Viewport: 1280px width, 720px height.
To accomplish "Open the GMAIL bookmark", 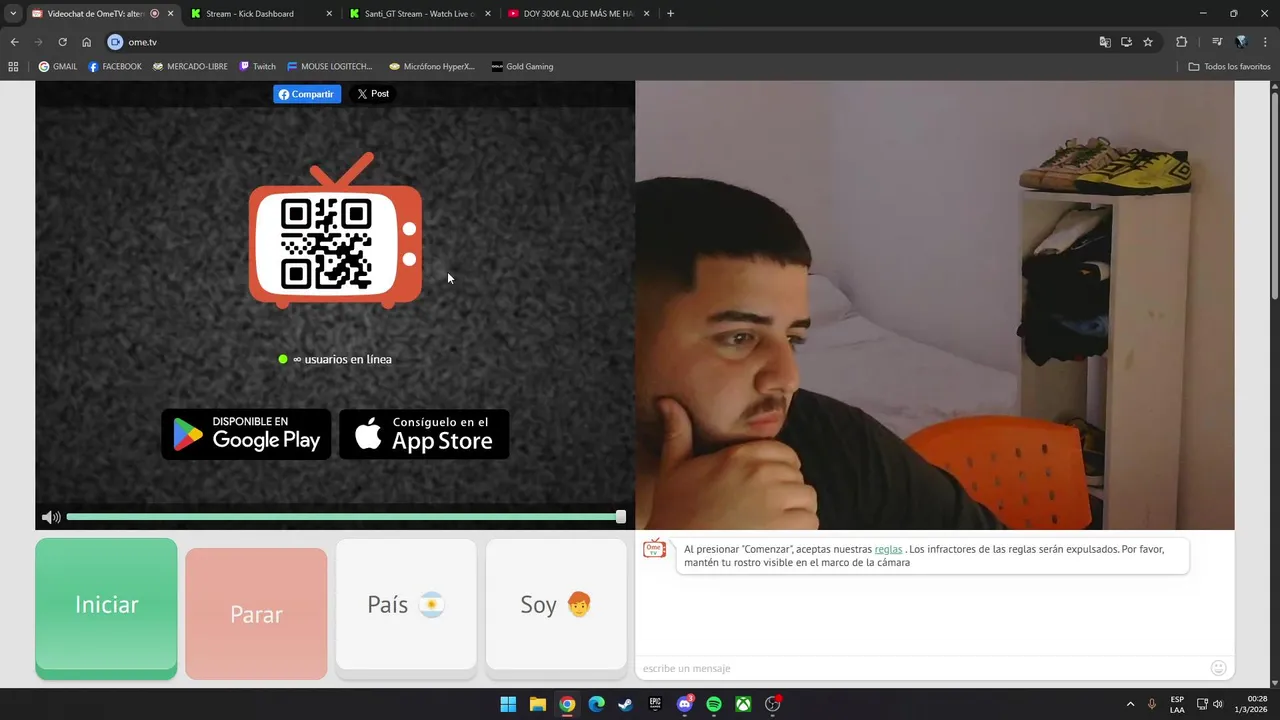I will tap(58, 67).
